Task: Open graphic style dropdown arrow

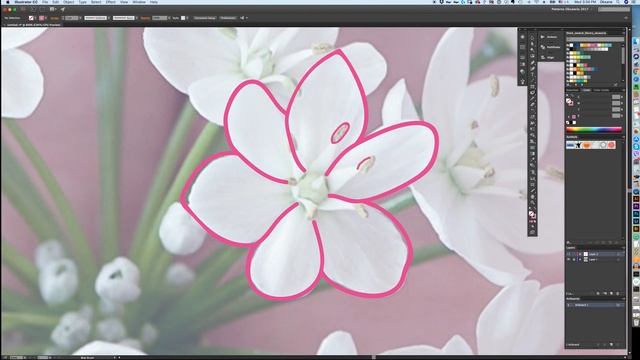Action: (187, 18)
